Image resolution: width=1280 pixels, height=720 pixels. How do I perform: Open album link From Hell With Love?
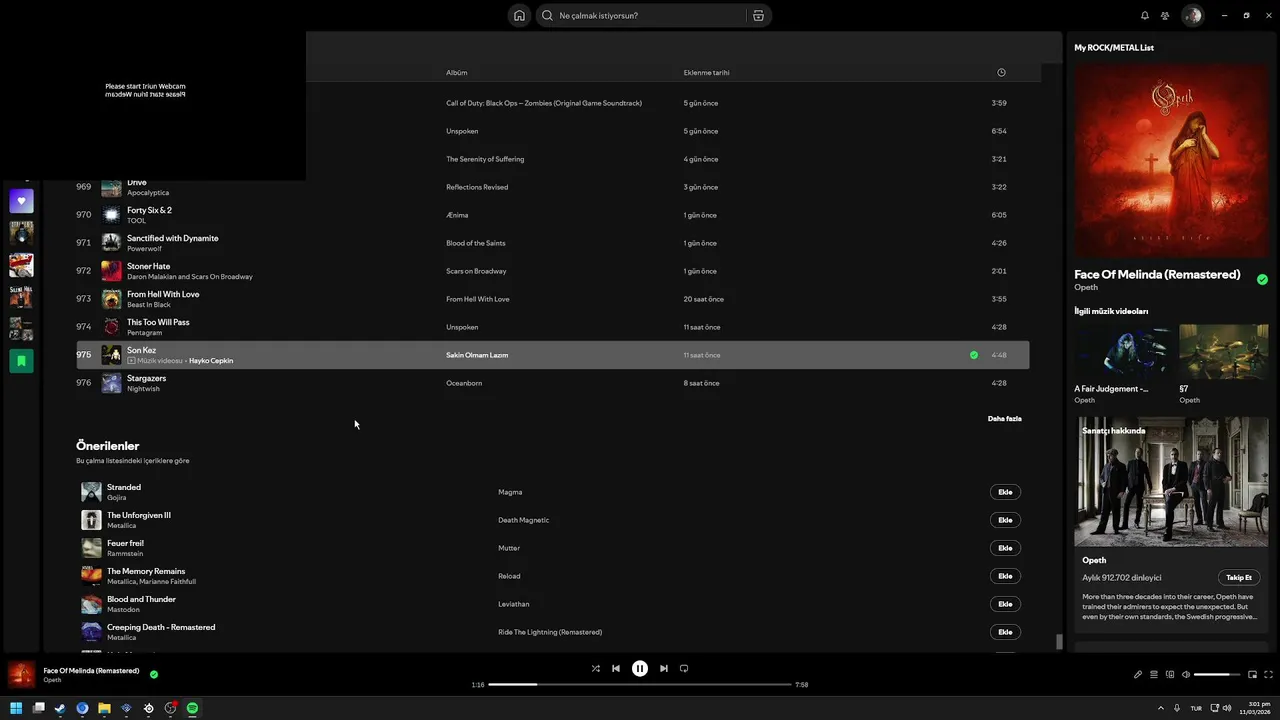click(x=478, y=299)
